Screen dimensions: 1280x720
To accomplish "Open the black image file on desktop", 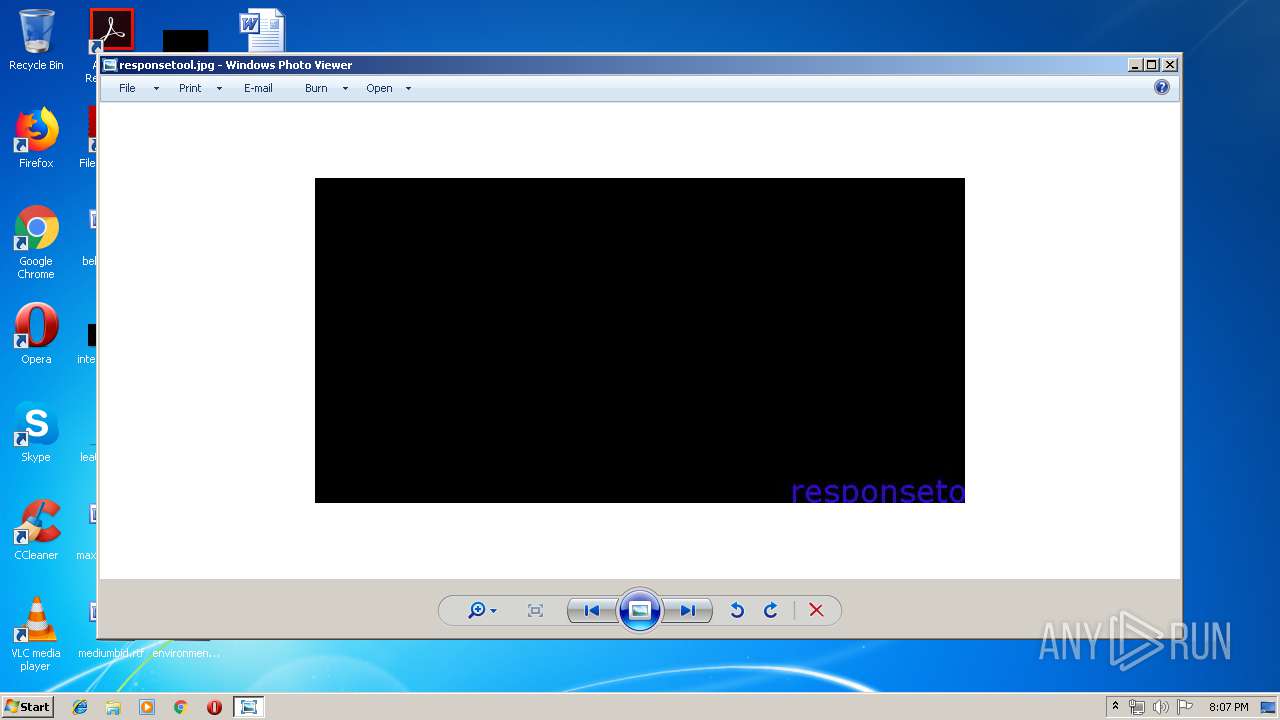I will [185, 41].
